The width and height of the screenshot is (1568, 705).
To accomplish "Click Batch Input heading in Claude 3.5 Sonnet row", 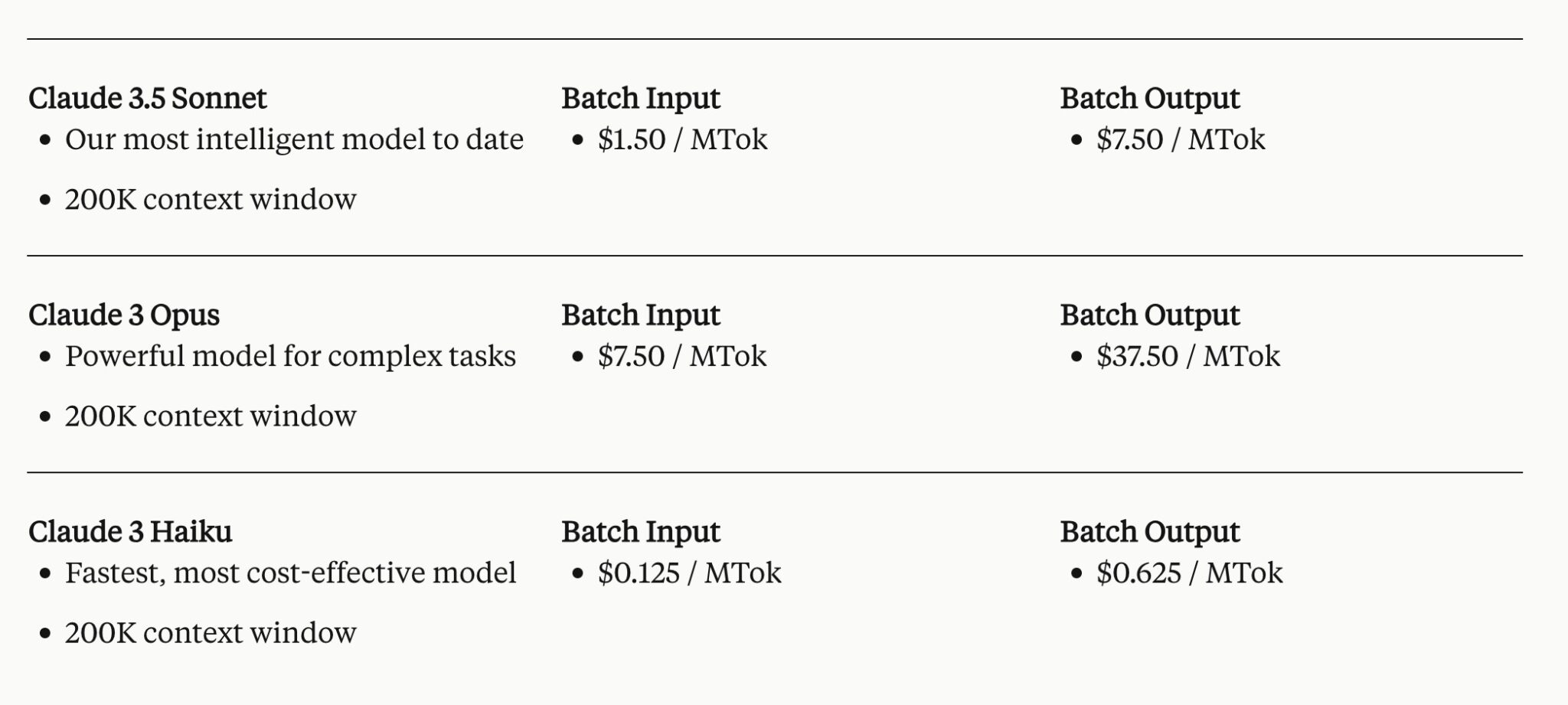I will 641,98.
